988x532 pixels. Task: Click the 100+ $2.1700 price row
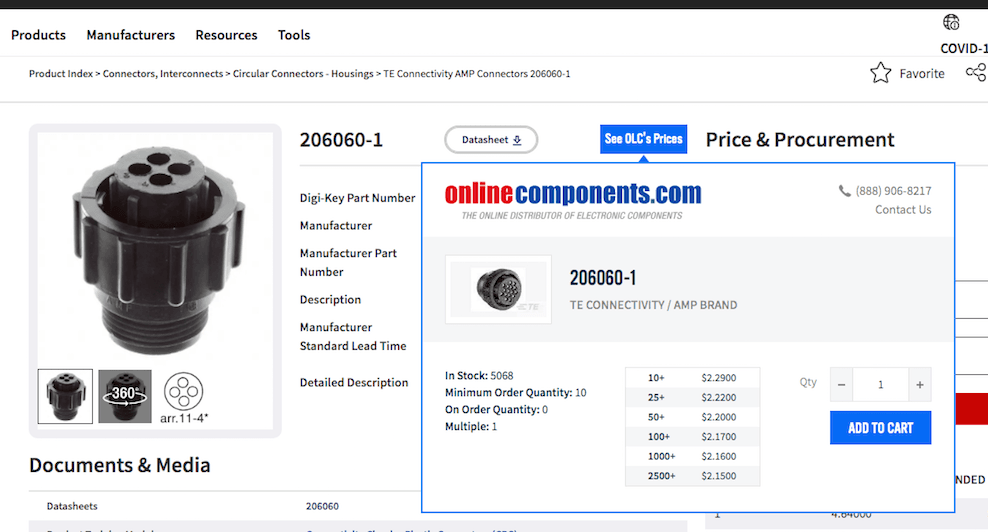pyautogui.click(x=692, y=436)
